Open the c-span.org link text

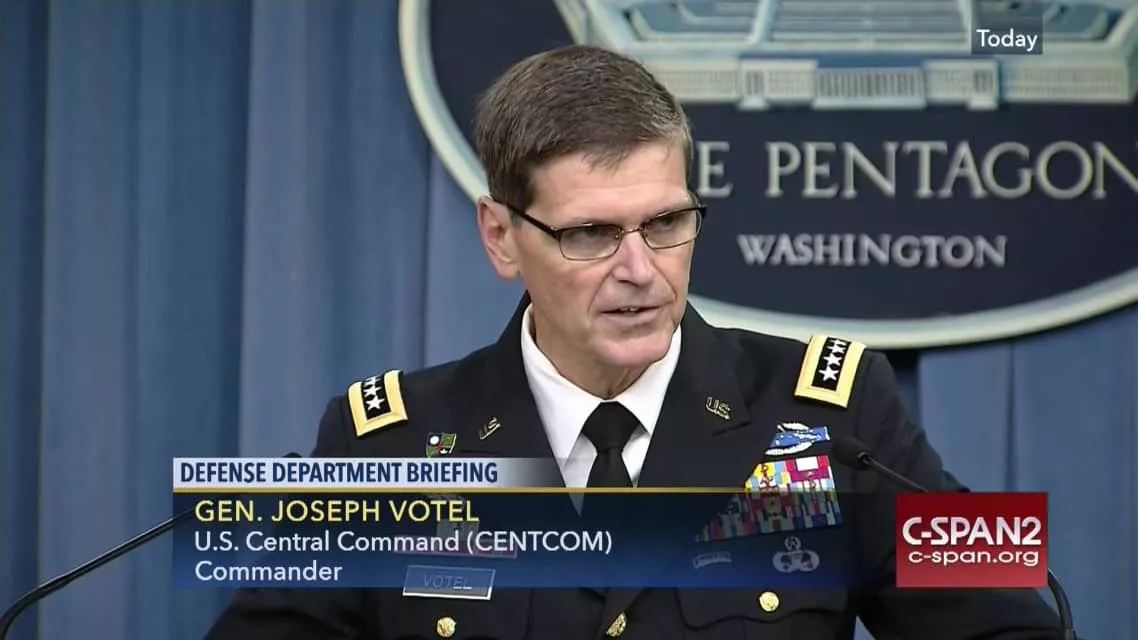pyautogui.click(x=973, y=557)
